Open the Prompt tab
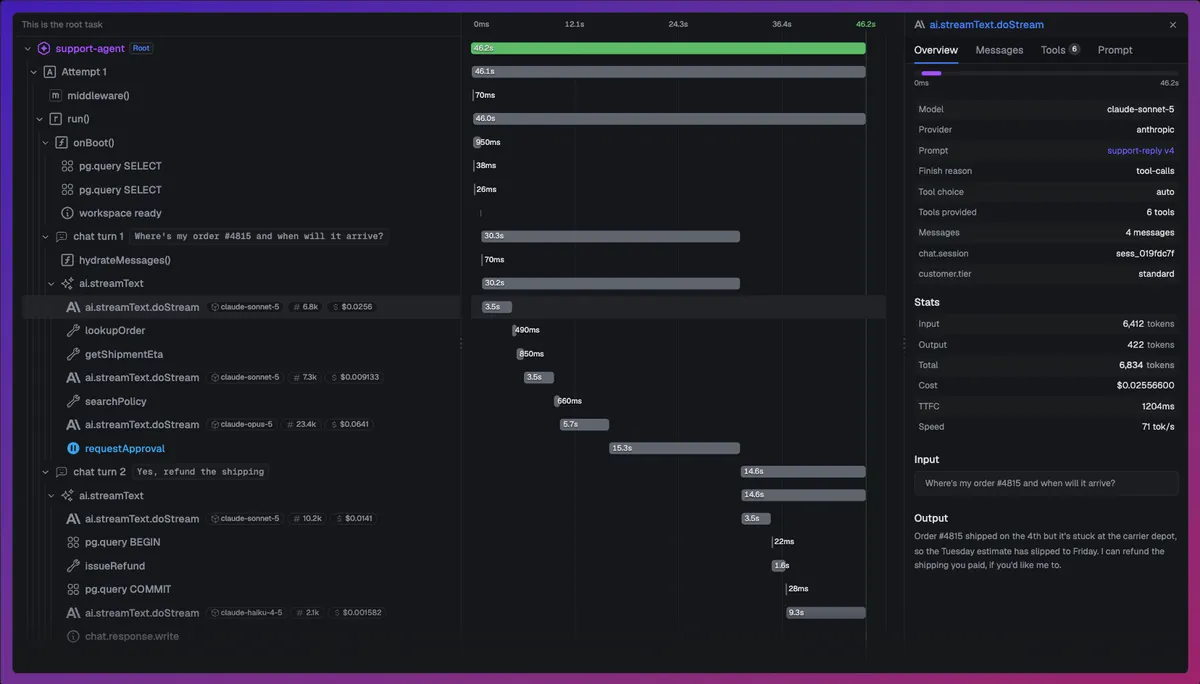The width and height of the screenshot is (1200, 684). tap(1115, 50)
